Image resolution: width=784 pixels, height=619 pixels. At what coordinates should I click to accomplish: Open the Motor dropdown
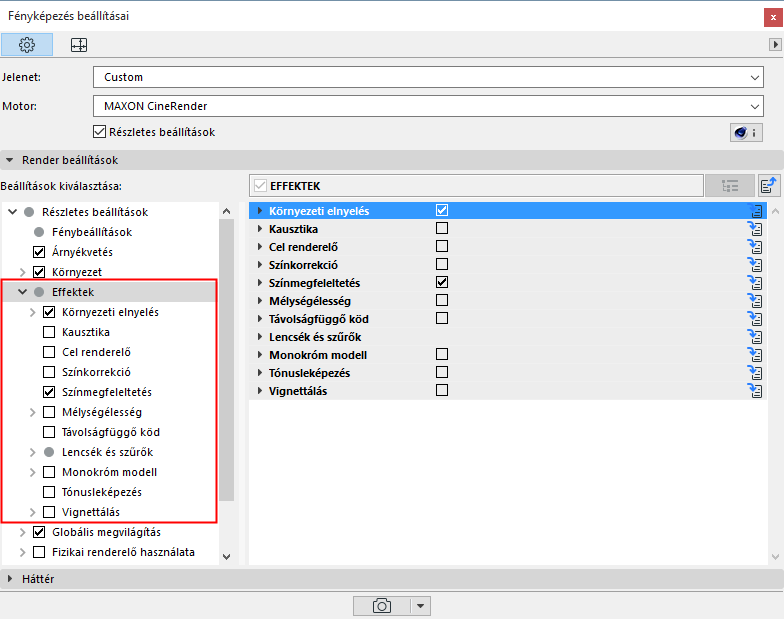[x=428, y=106]
